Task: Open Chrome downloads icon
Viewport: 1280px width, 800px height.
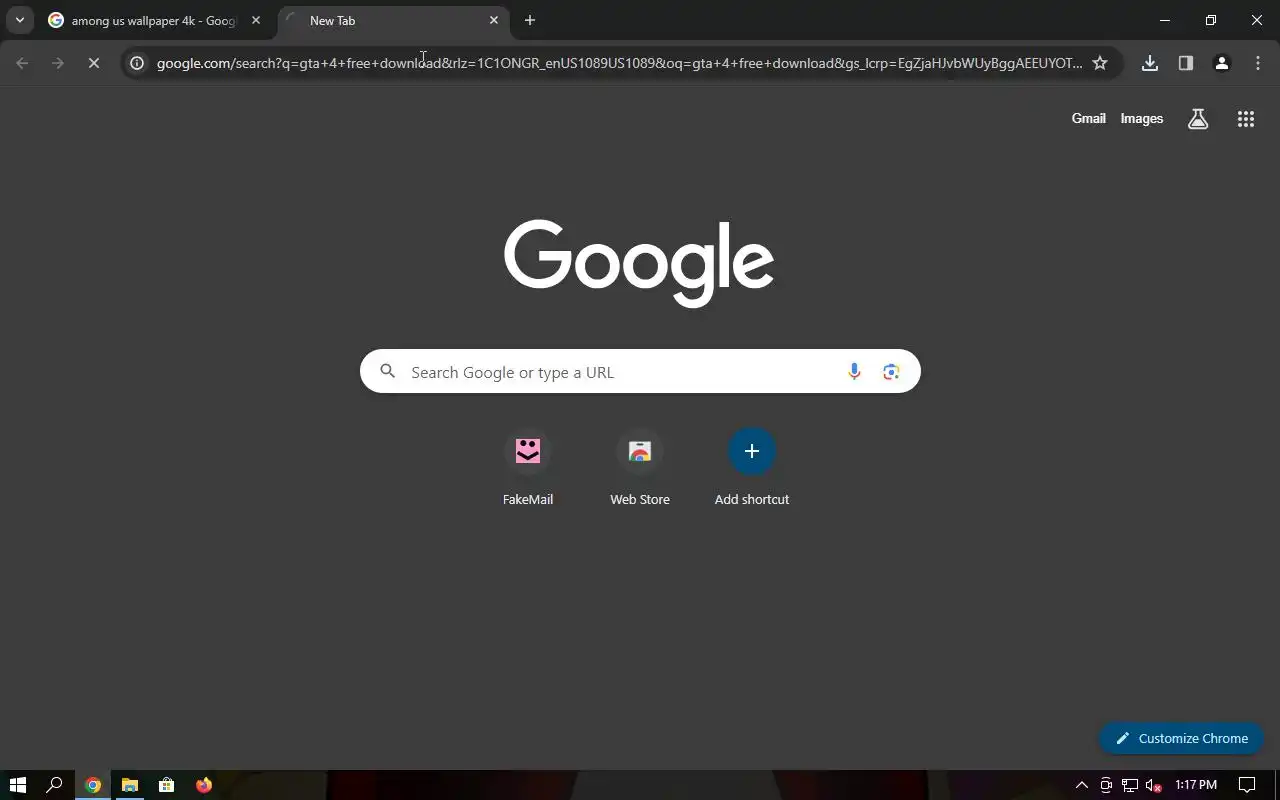Action: [x=1150, y=63]
